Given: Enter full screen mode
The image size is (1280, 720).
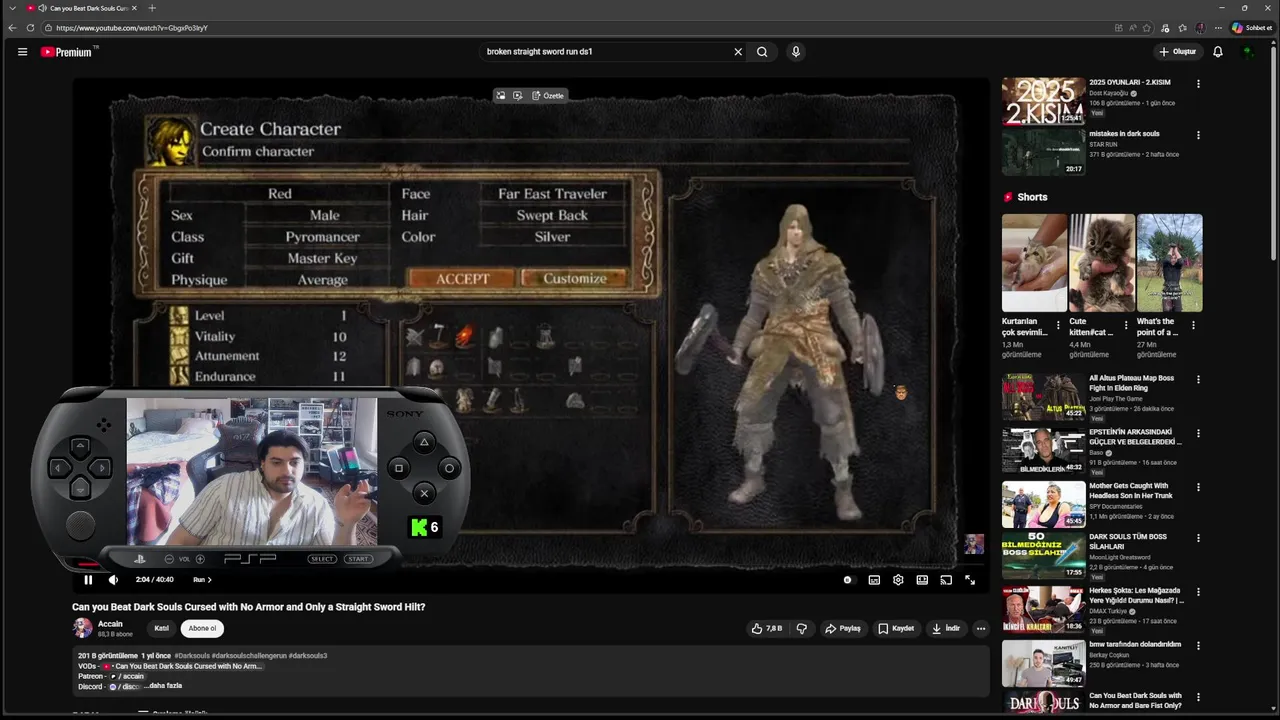Looking at the screenshot, I should (970, 580).
